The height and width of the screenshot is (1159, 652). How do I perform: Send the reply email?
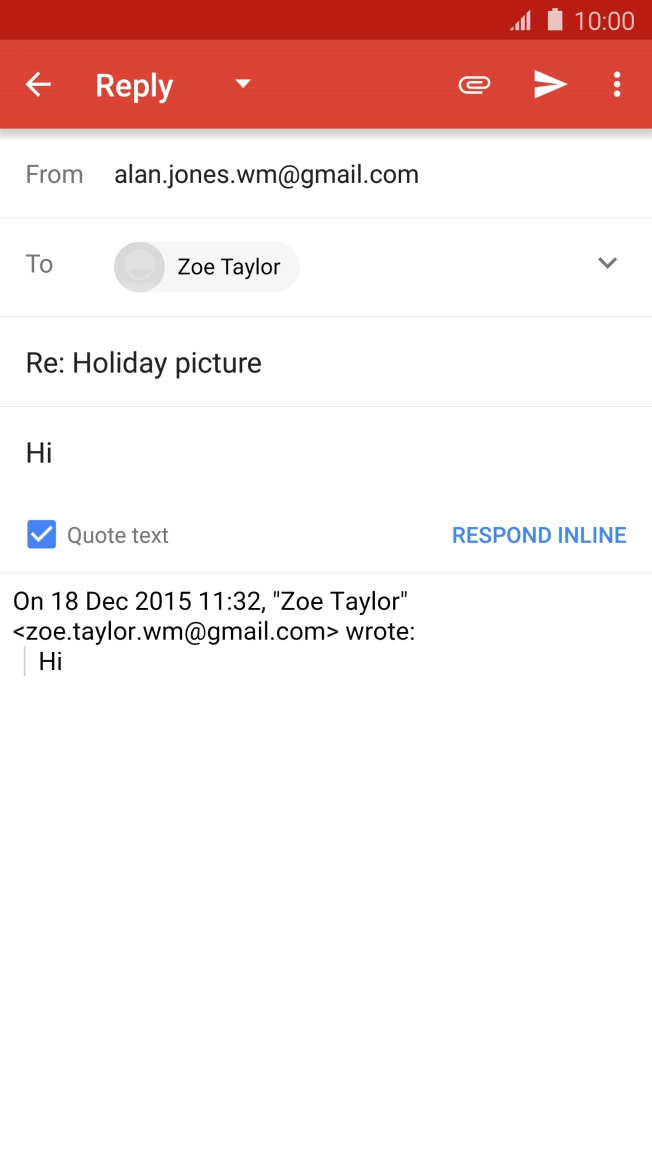coord(551,84)
